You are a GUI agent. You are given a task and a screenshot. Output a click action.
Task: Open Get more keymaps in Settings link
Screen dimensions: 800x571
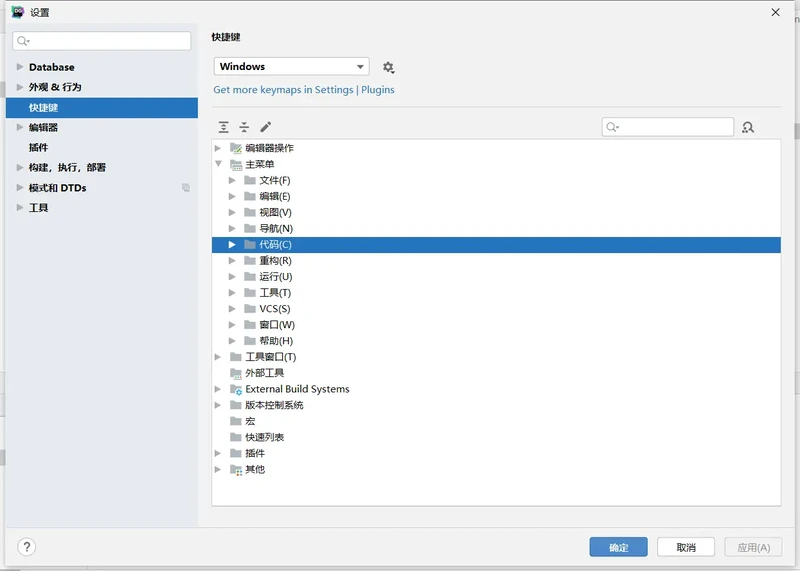pyautogui.click(x=283, y=90)
